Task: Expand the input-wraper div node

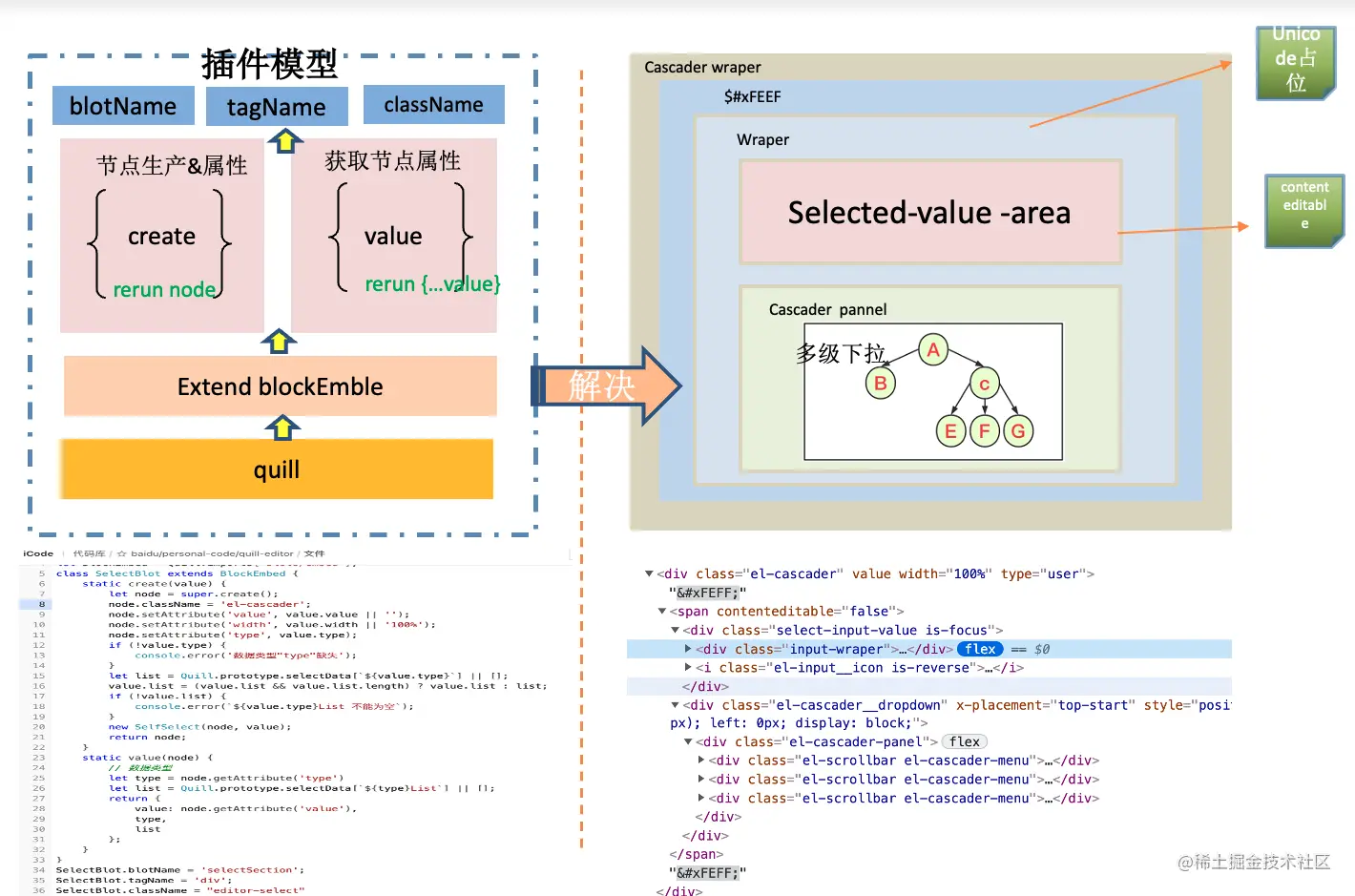Action: [x=688, y=649]
